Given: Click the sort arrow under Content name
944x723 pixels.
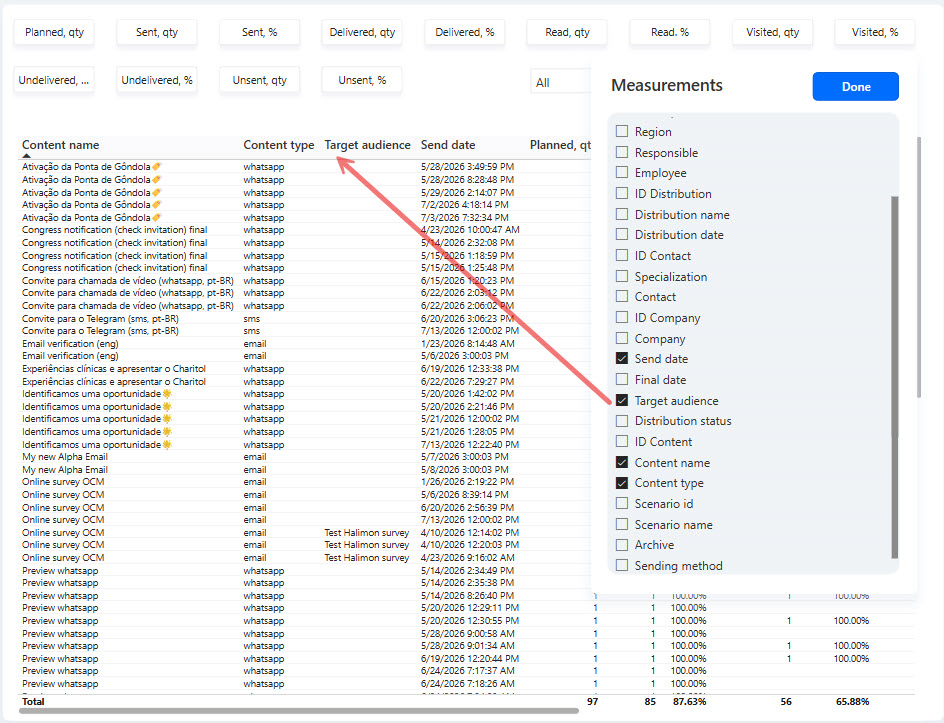Looking at the screenshot, I should 26,156.
